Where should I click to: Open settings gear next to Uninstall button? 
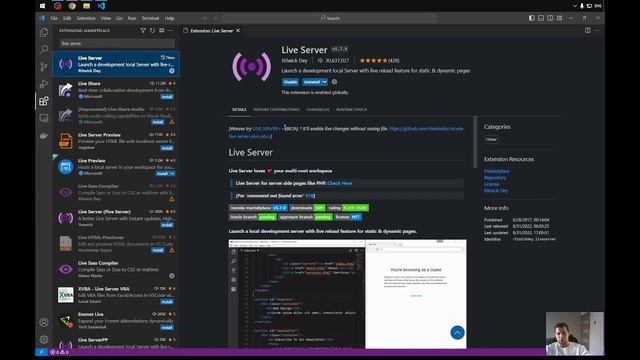click(x=334, y=82)
